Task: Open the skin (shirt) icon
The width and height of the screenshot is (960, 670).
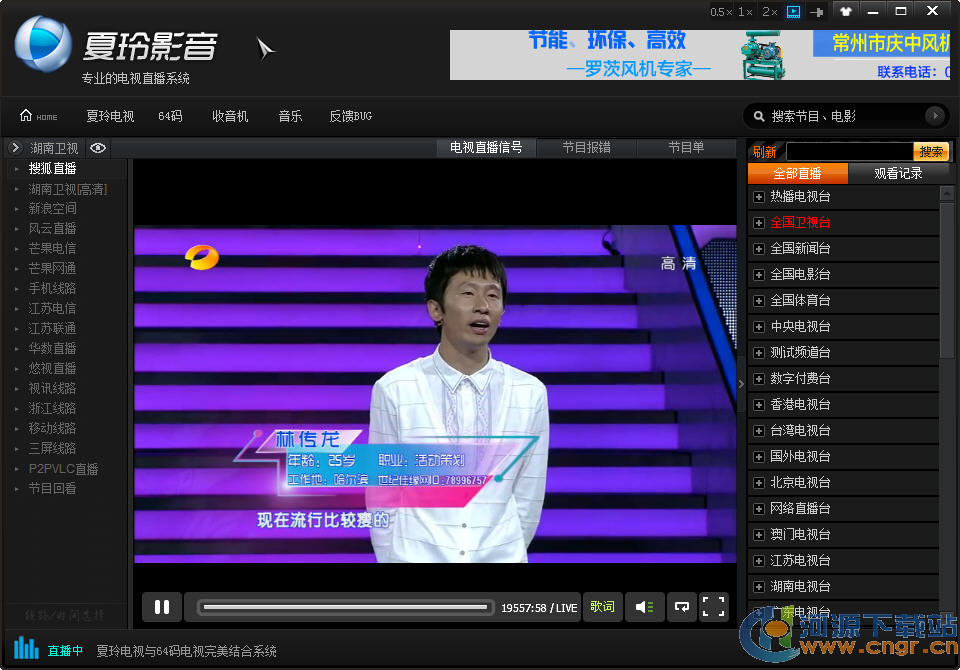Action: (846, 11)
